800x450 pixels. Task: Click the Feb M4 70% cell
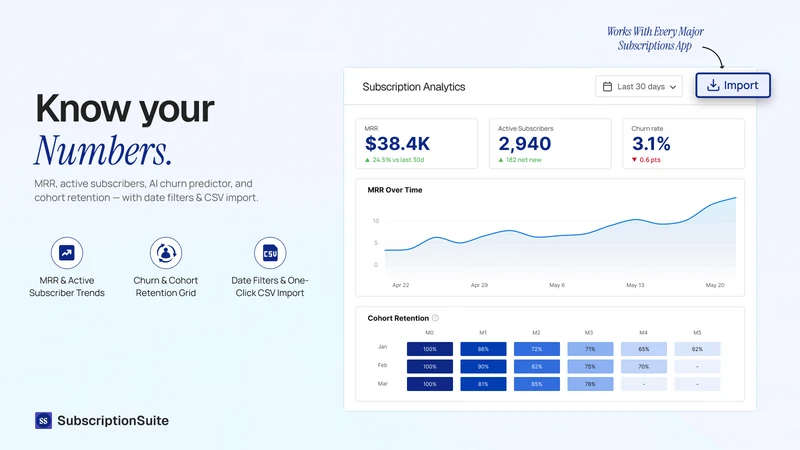644,366
